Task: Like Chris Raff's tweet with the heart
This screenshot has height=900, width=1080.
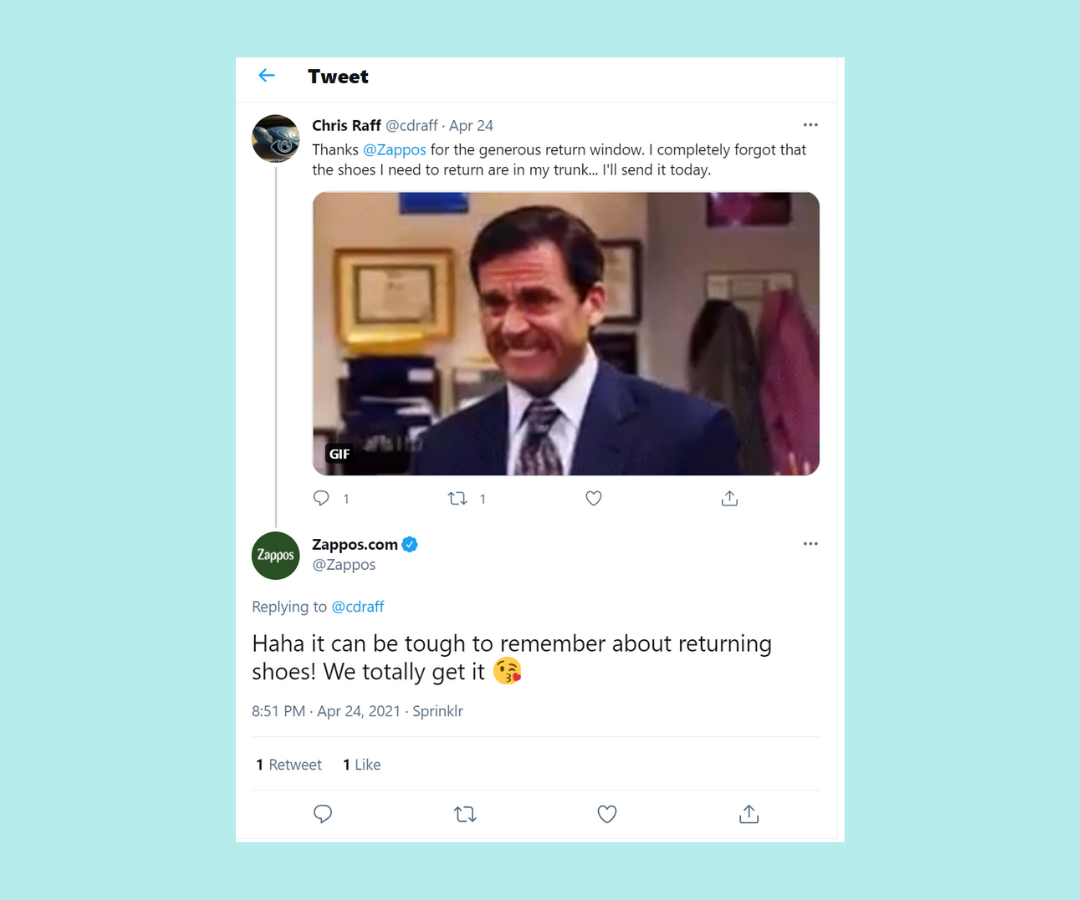Action: (x=594, y=498)
